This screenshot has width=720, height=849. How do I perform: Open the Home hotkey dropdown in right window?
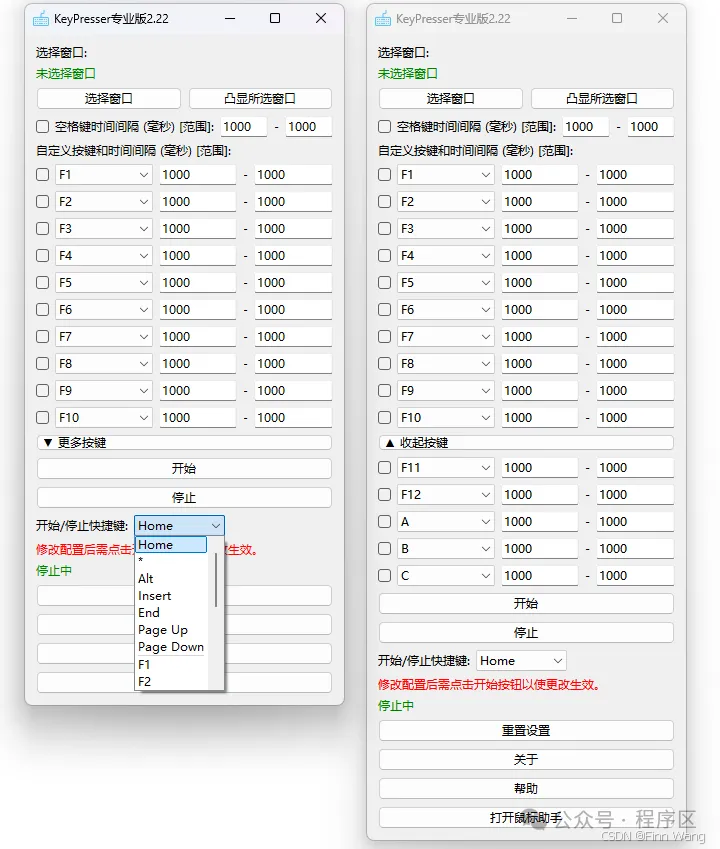coord(521,661)
